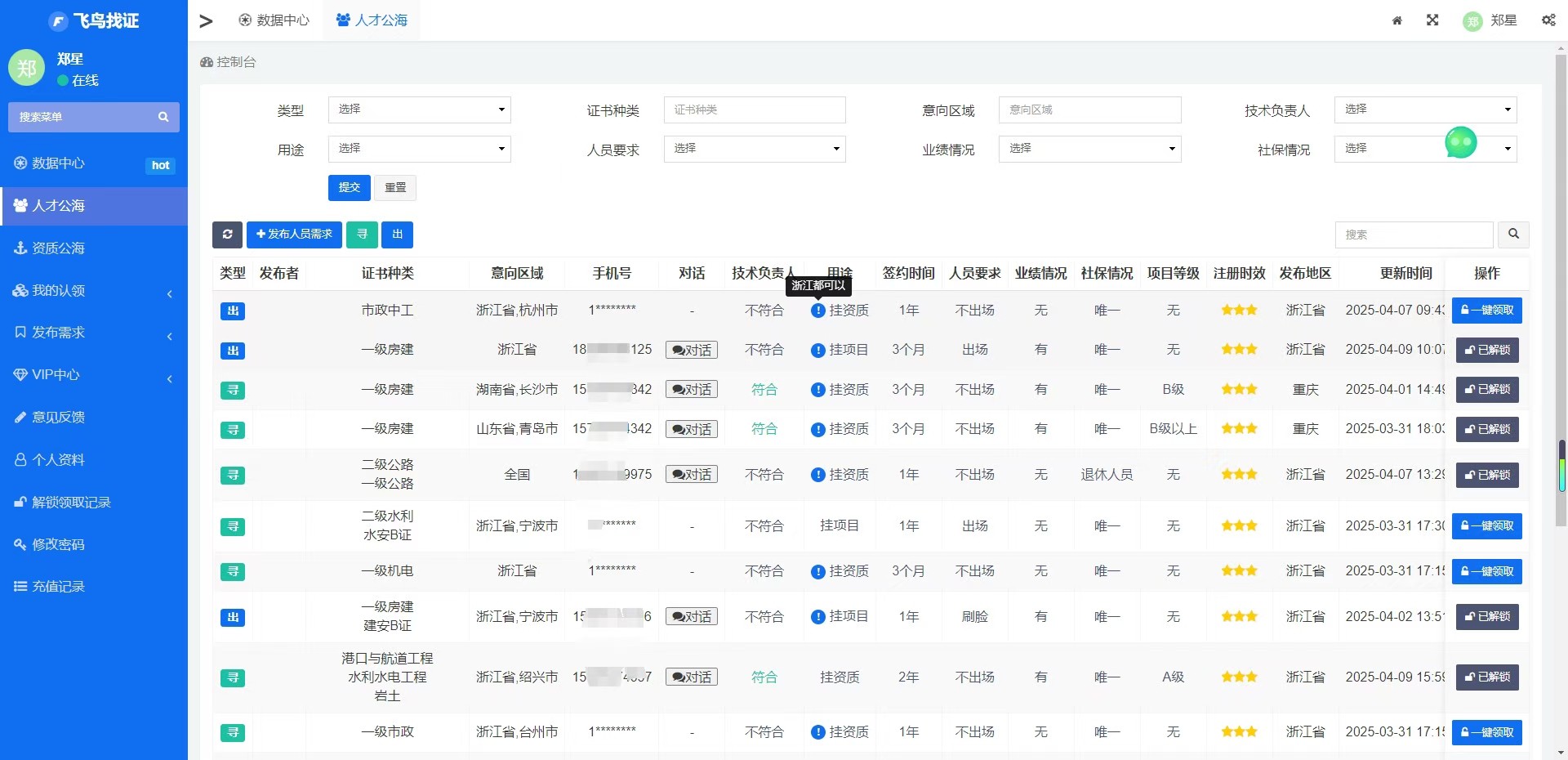Image resolution: width=1568 pixels, height=760 pixels.
Task: Expand 我的认领 sidebar menu
Action: [x=94, y=291]
